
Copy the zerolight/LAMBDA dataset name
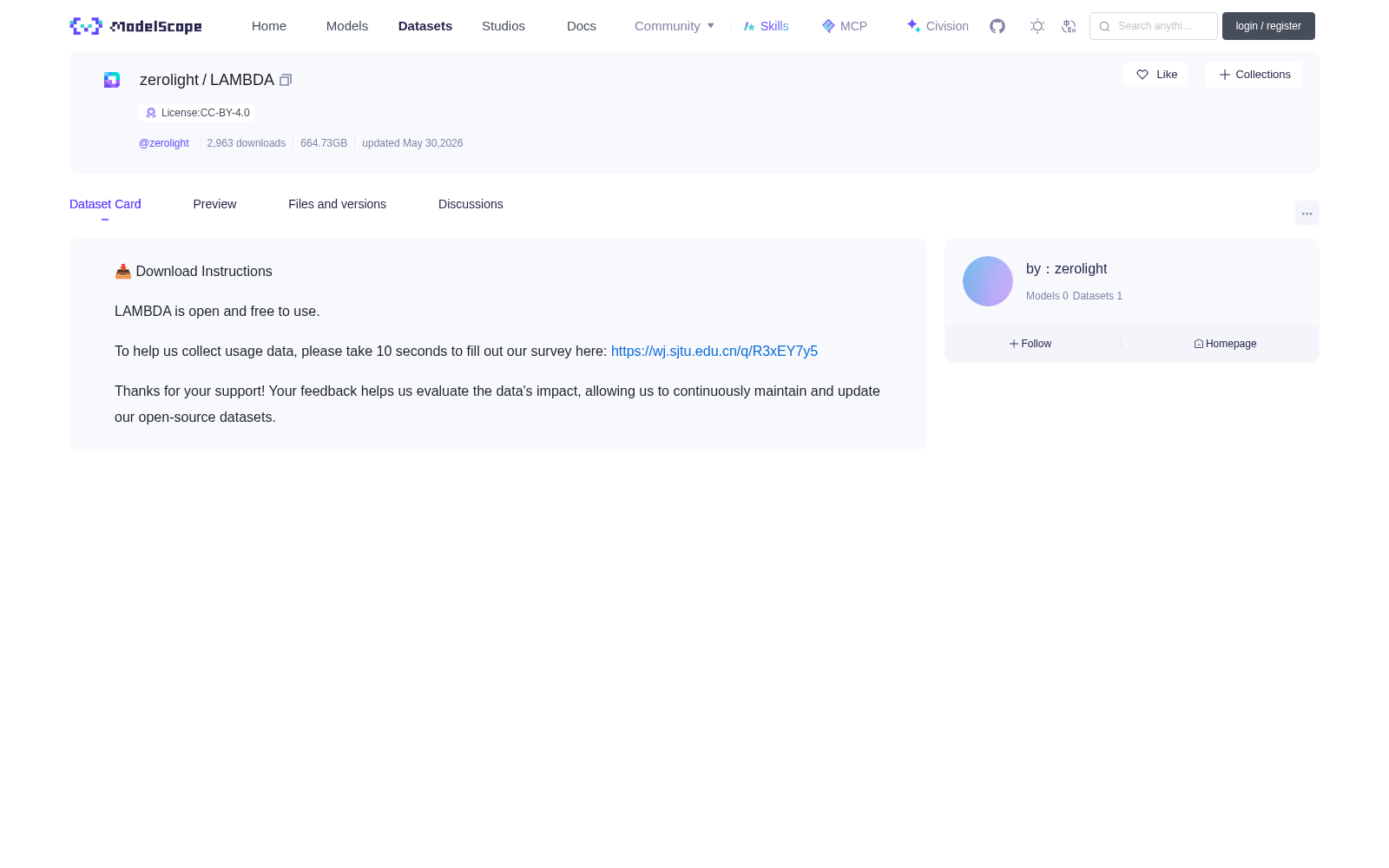click(286, 80)
